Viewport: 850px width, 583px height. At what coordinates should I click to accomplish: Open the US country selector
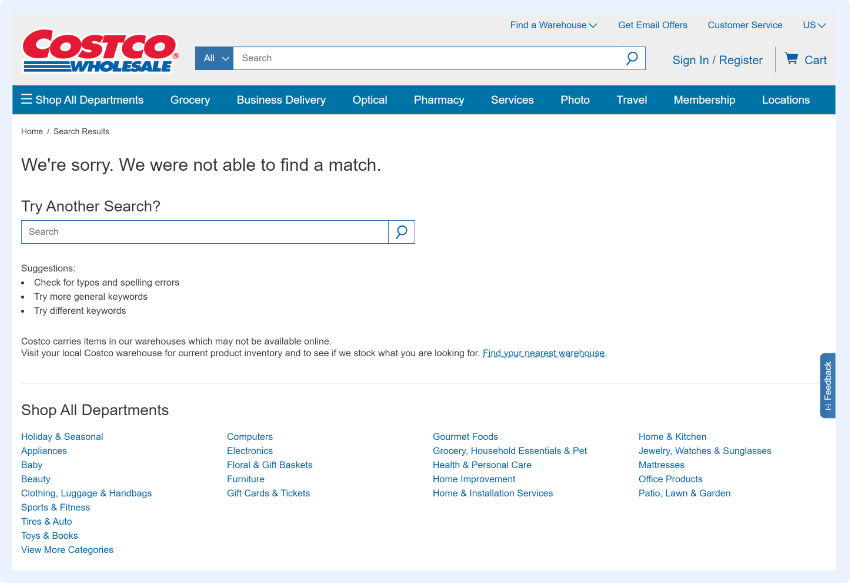click(814, 25)
